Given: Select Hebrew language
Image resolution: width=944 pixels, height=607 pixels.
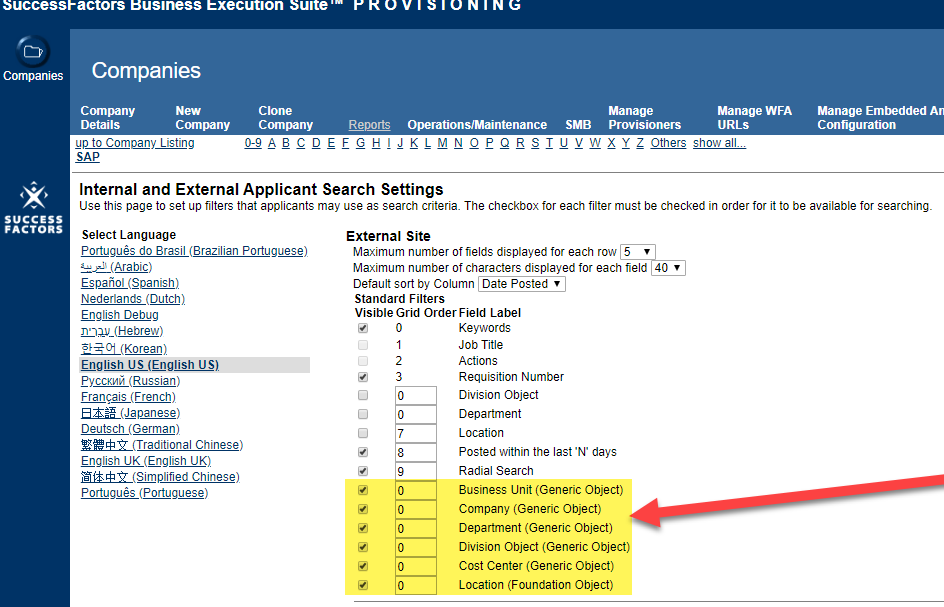Looking at the screenshot, I should click(x=122, y=331).
